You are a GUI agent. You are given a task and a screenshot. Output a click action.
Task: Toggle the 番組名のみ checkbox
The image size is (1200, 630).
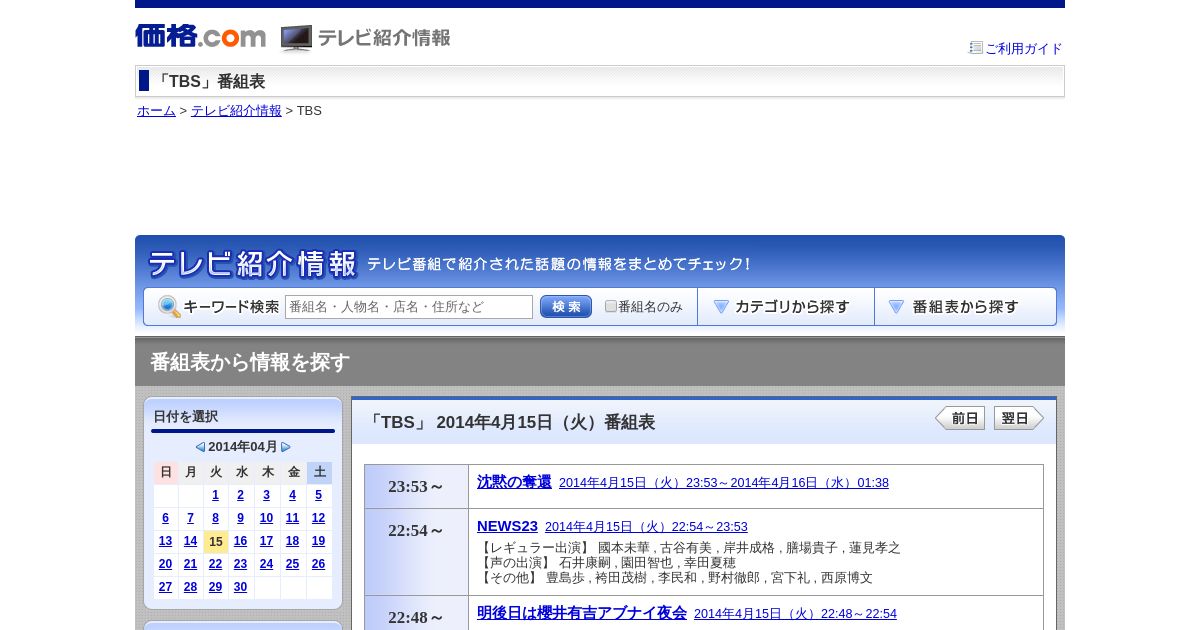[611, 306]
